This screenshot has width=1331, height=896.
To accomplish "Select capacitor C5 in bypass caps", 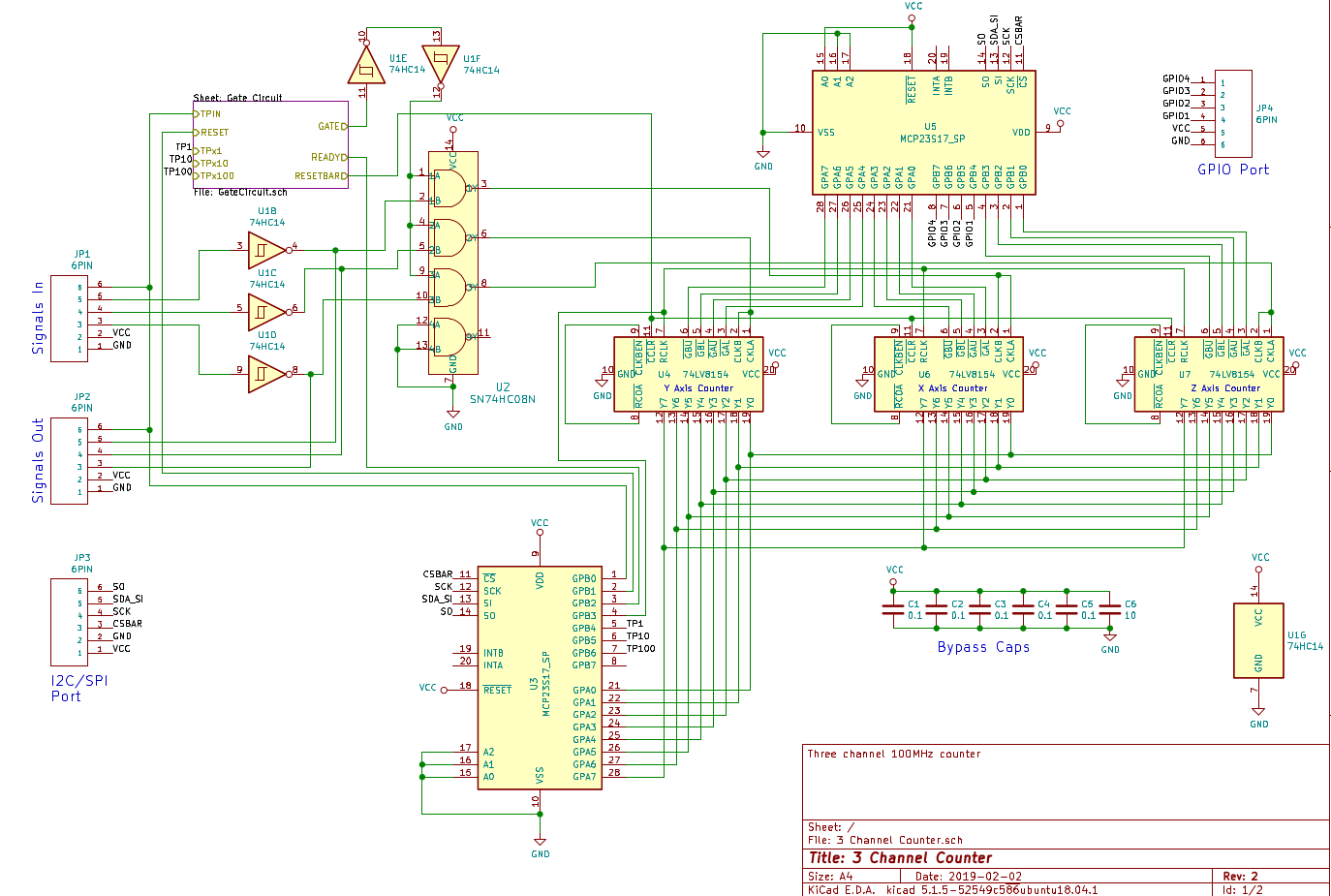I will (x=1068, y=609).
